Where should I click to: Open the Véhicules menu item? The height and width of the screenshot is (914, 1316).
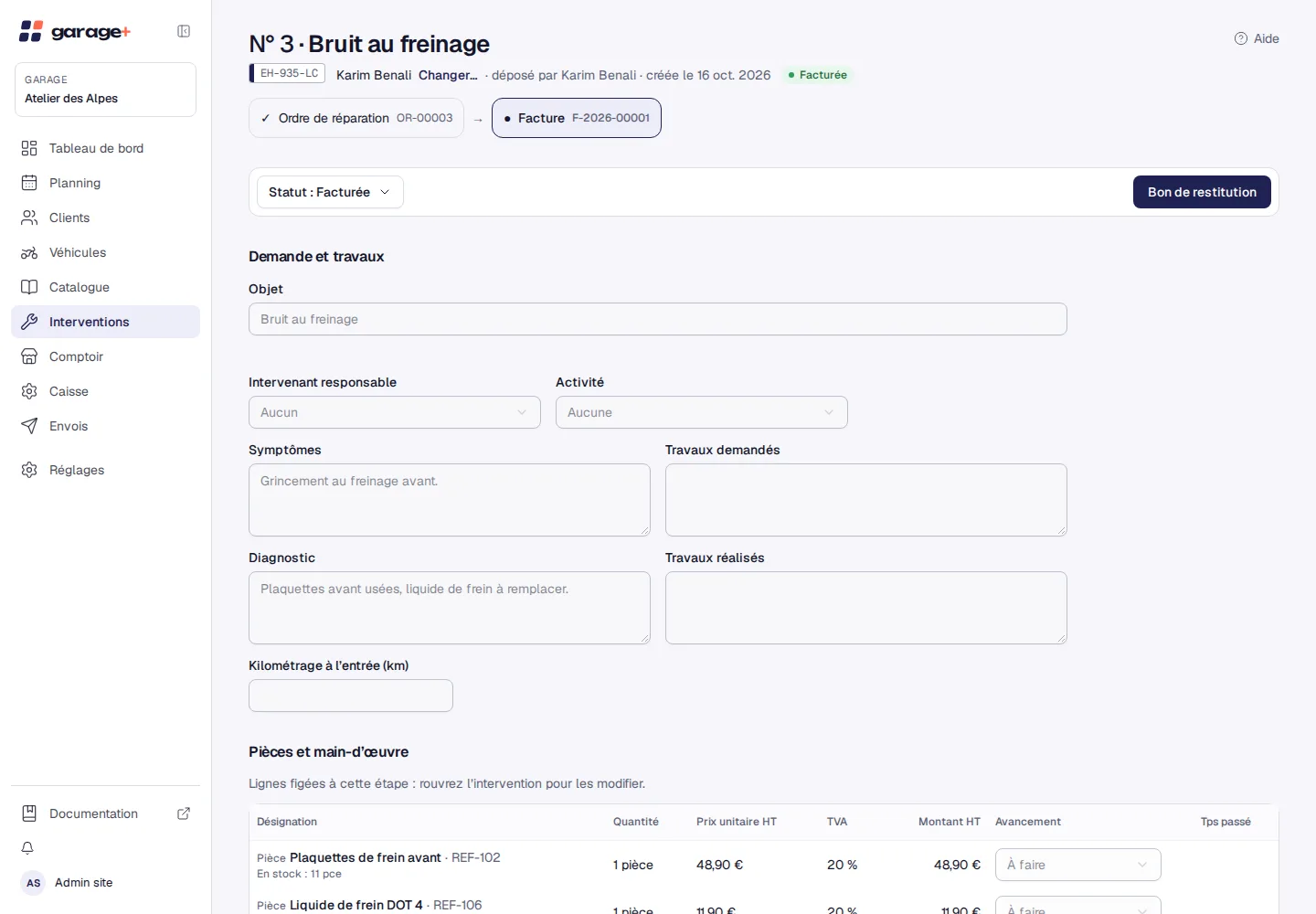[105, 252]
